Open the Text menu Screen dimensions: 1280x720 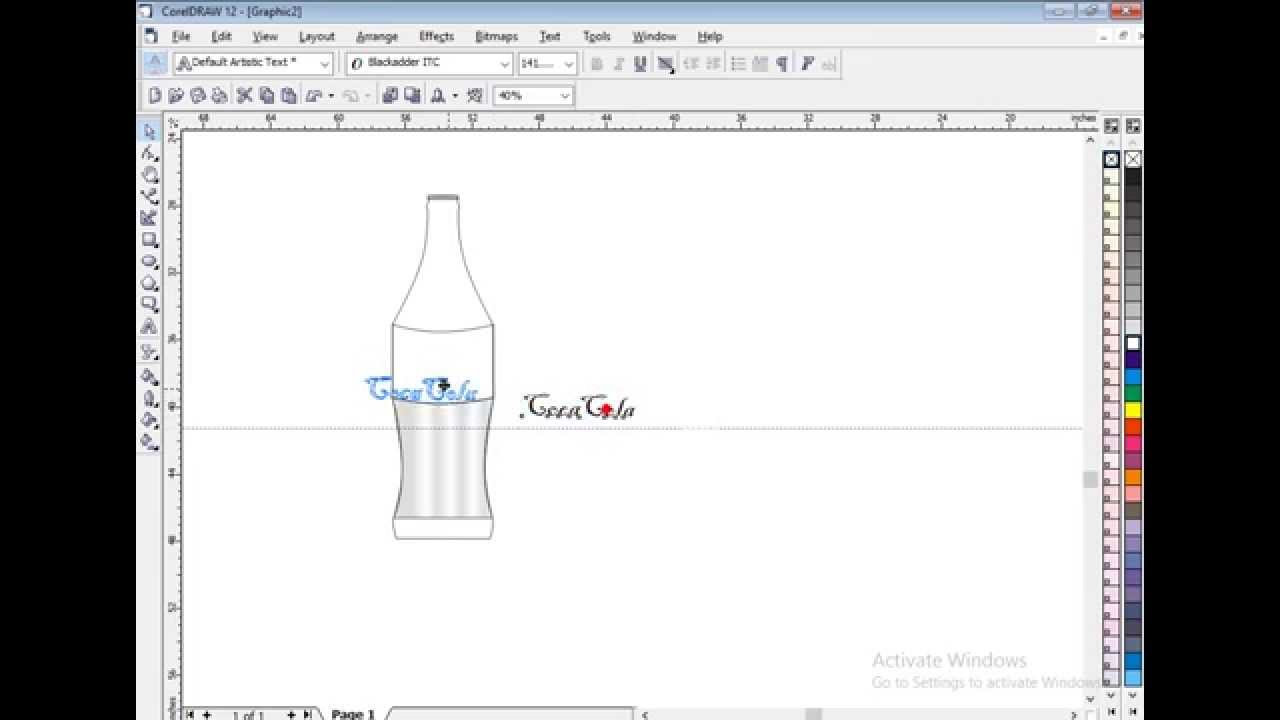[x=550, y=36]
